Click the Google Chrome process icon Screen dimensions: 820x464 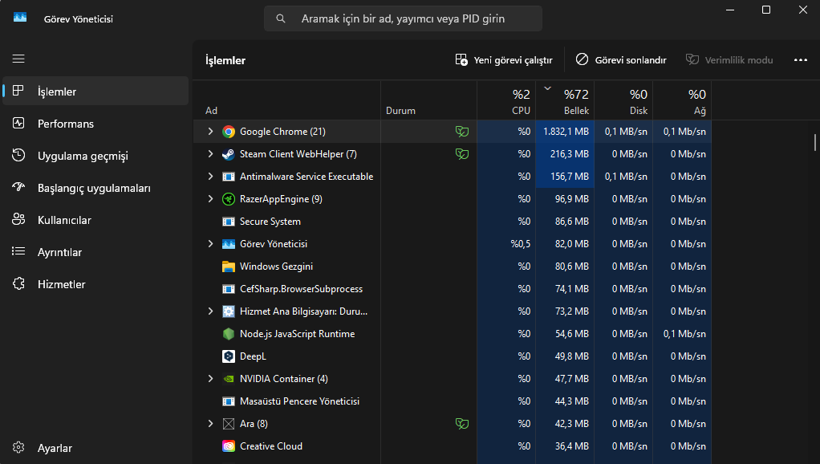(228, 131)
